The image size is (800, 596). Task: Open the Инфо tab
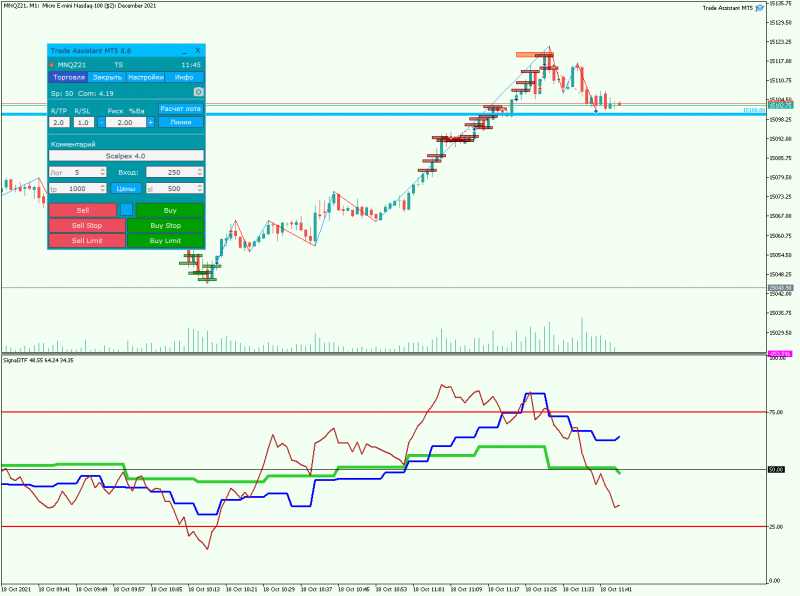(184, 77)
